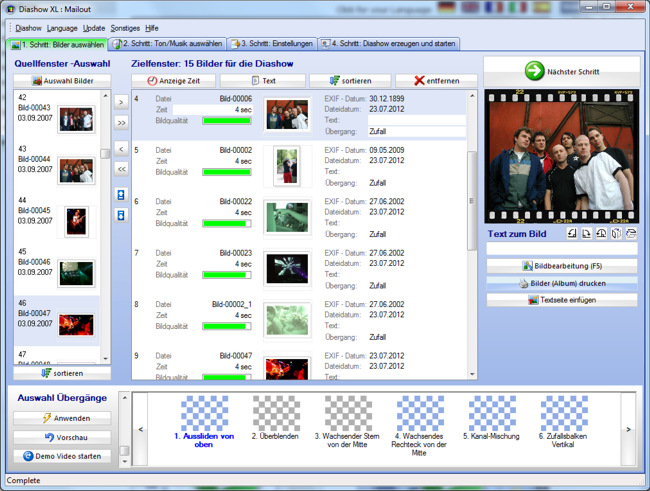Click Zeit field of row 4
Screen dimensions: 650x491
point(212,109)
